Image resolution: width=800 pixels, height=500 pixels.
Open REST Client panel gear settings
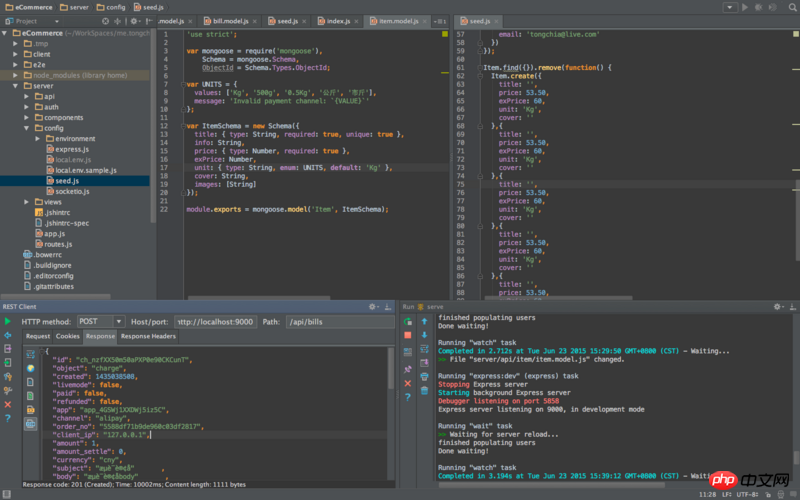(373, 307)
